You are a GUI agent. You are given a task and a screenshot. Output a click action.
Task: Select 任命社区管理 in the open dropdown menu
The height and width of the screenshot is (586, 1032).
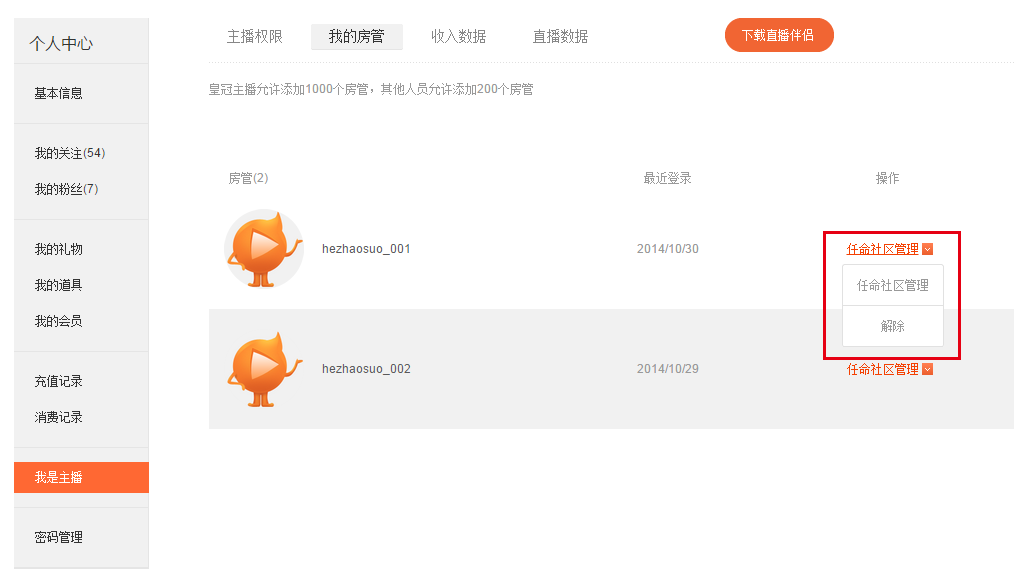point(892,285)
